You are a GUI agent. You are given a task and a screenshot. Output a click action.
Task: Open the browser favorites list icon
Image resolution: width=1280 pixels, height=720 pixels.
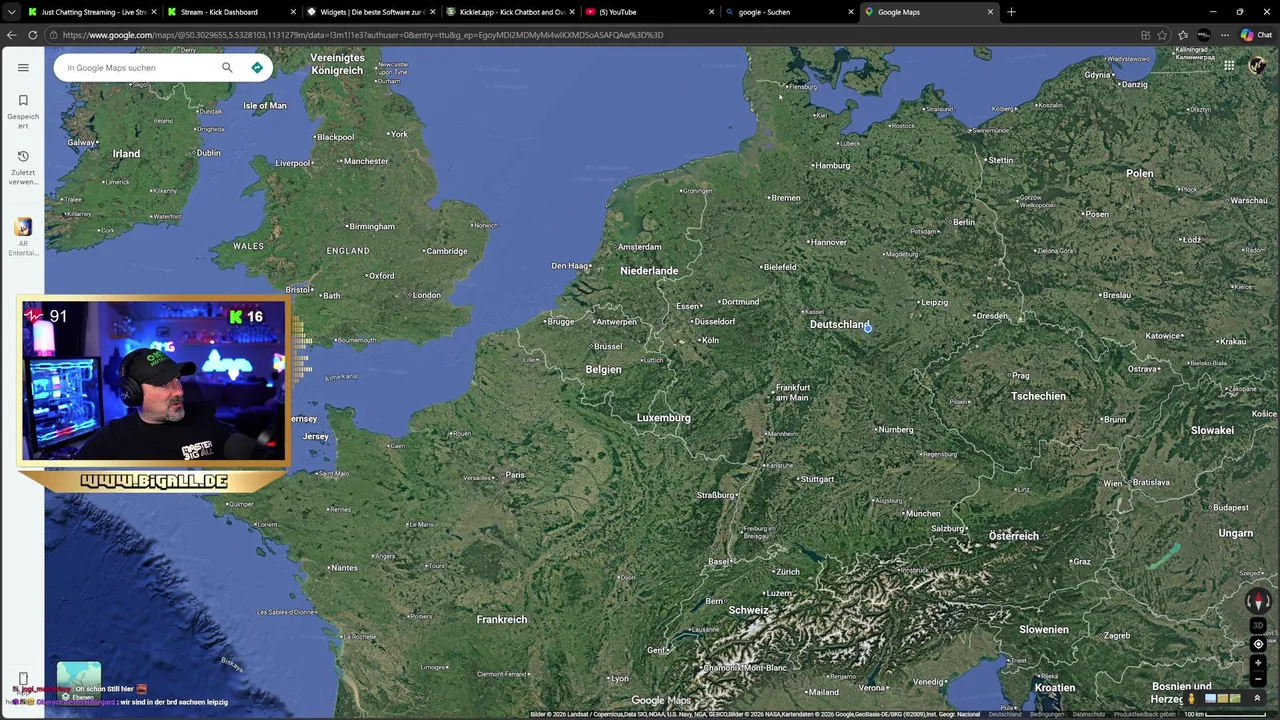point(1183,35)
